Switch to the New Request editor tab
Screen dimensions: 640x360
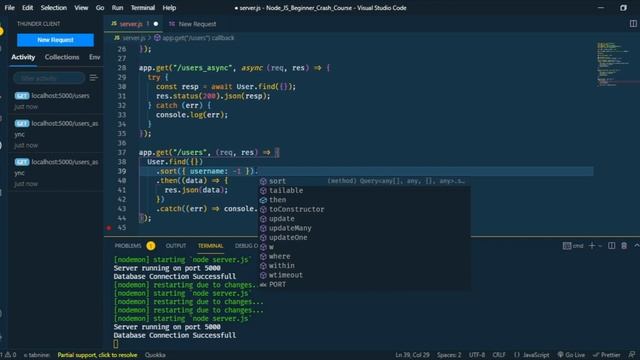click(x=192, y=24)
